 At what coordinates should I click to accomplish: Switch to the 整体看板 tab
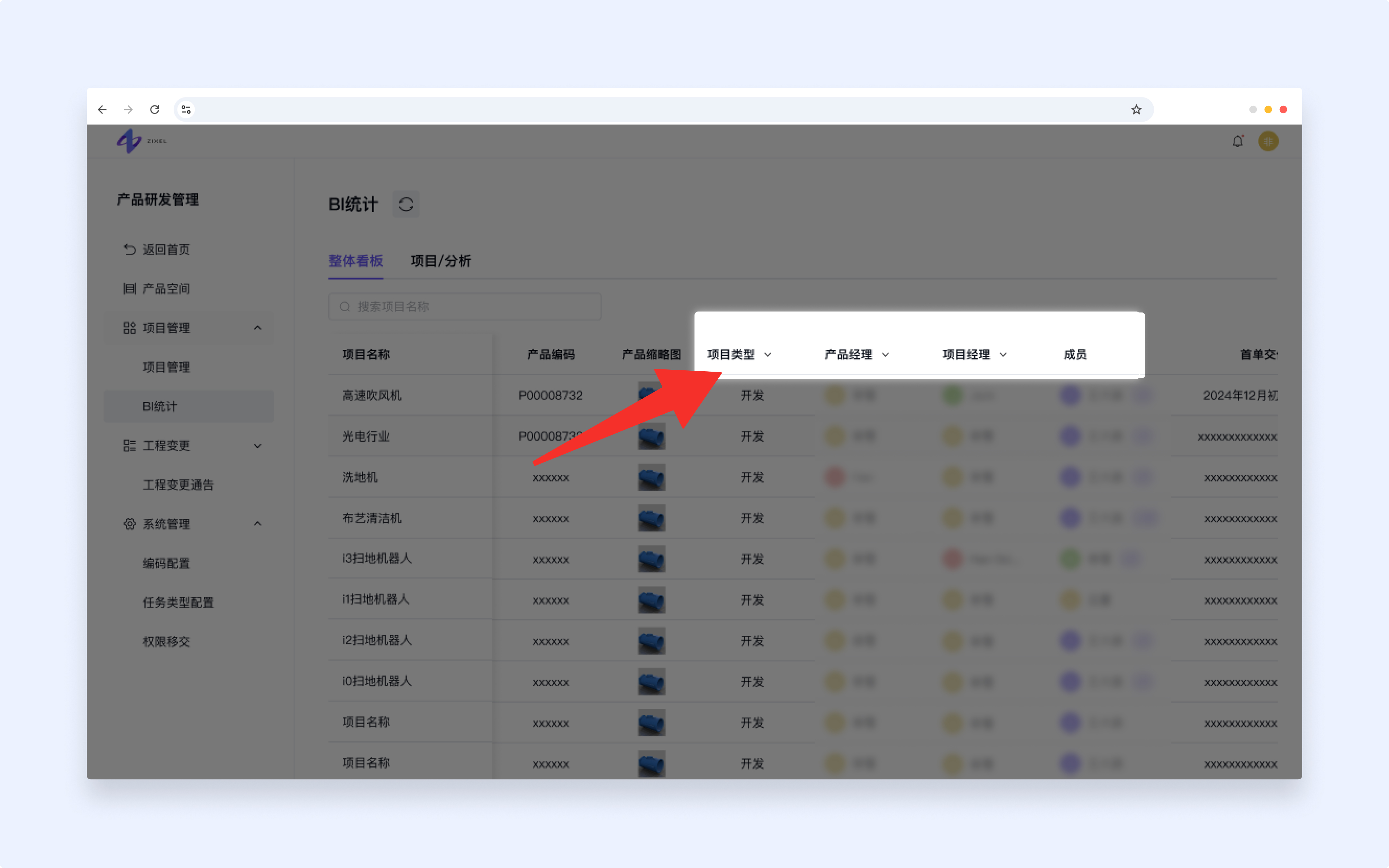(355, 261)
